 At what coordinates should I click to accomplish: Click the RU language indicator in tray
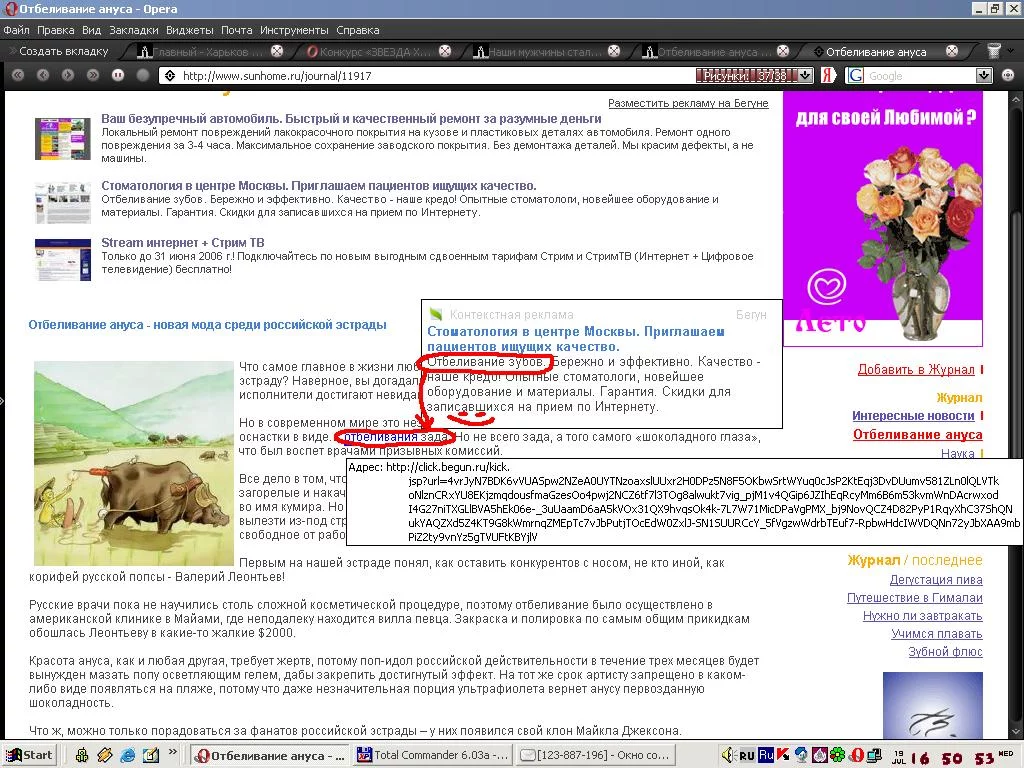tap(746, 756)
